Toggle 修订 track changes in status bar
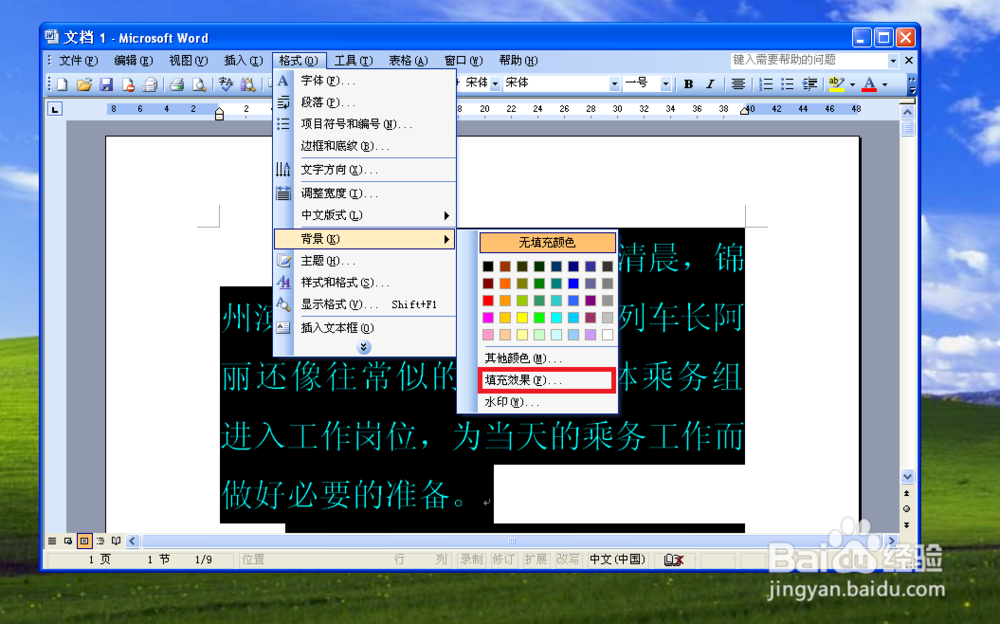The image size is (1000, 624). [503, 560]
